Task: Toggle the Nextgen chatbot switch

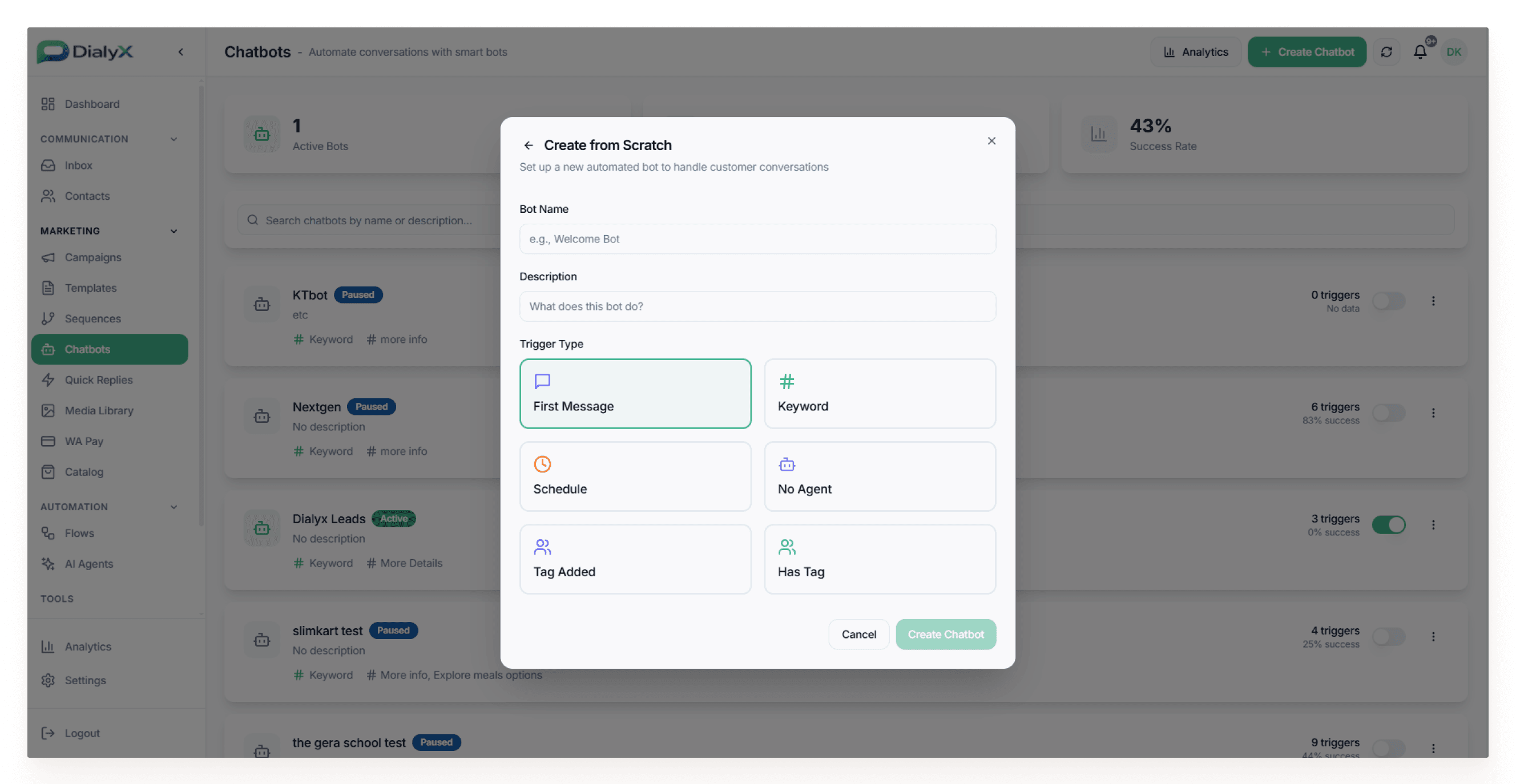Action: (1388, 413)
